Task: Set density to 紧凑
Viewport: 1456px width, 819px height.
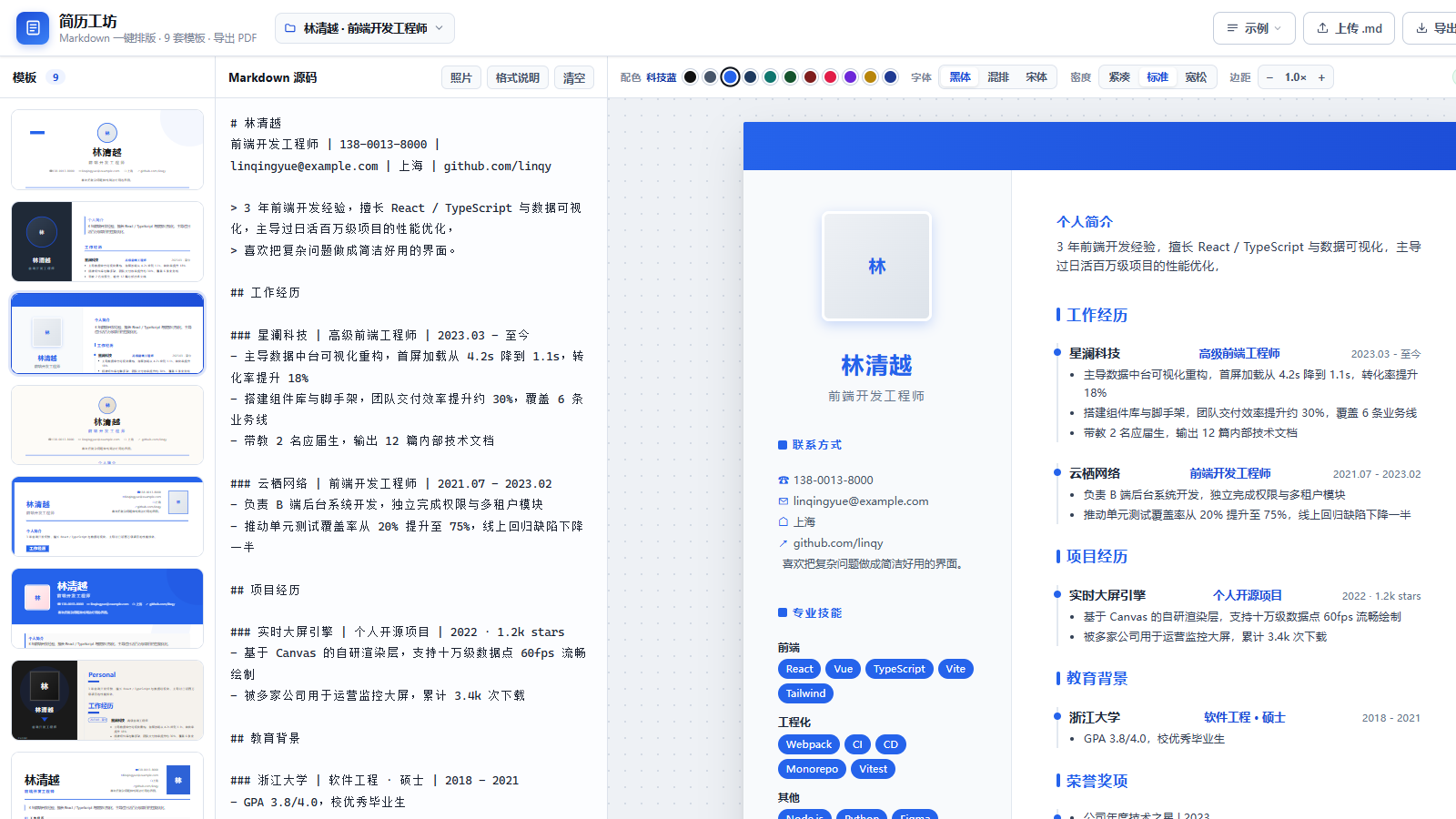Action: pyautogui.click(x=1119, y=77)
